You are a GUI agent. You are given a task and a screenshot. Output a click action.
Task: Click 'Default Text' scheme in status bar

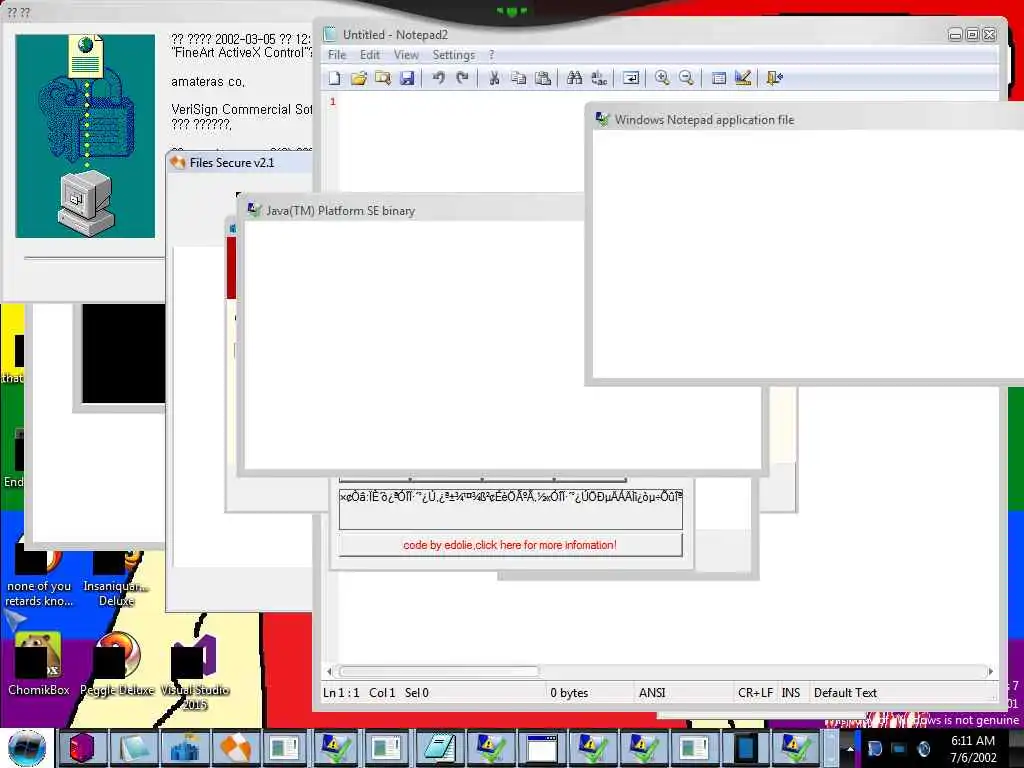pyautogui.click(x=845, y=693)
